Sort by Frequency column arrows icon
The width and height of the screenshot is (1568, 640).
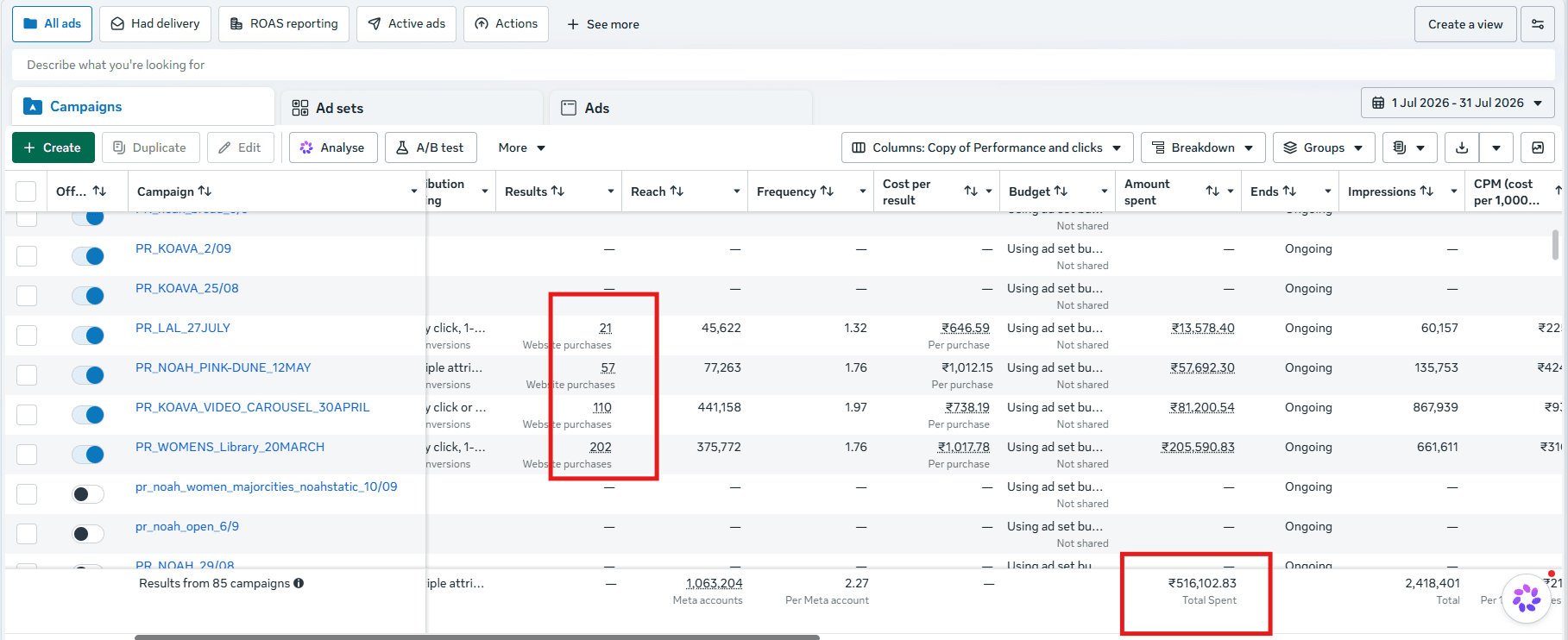point(827,191)
